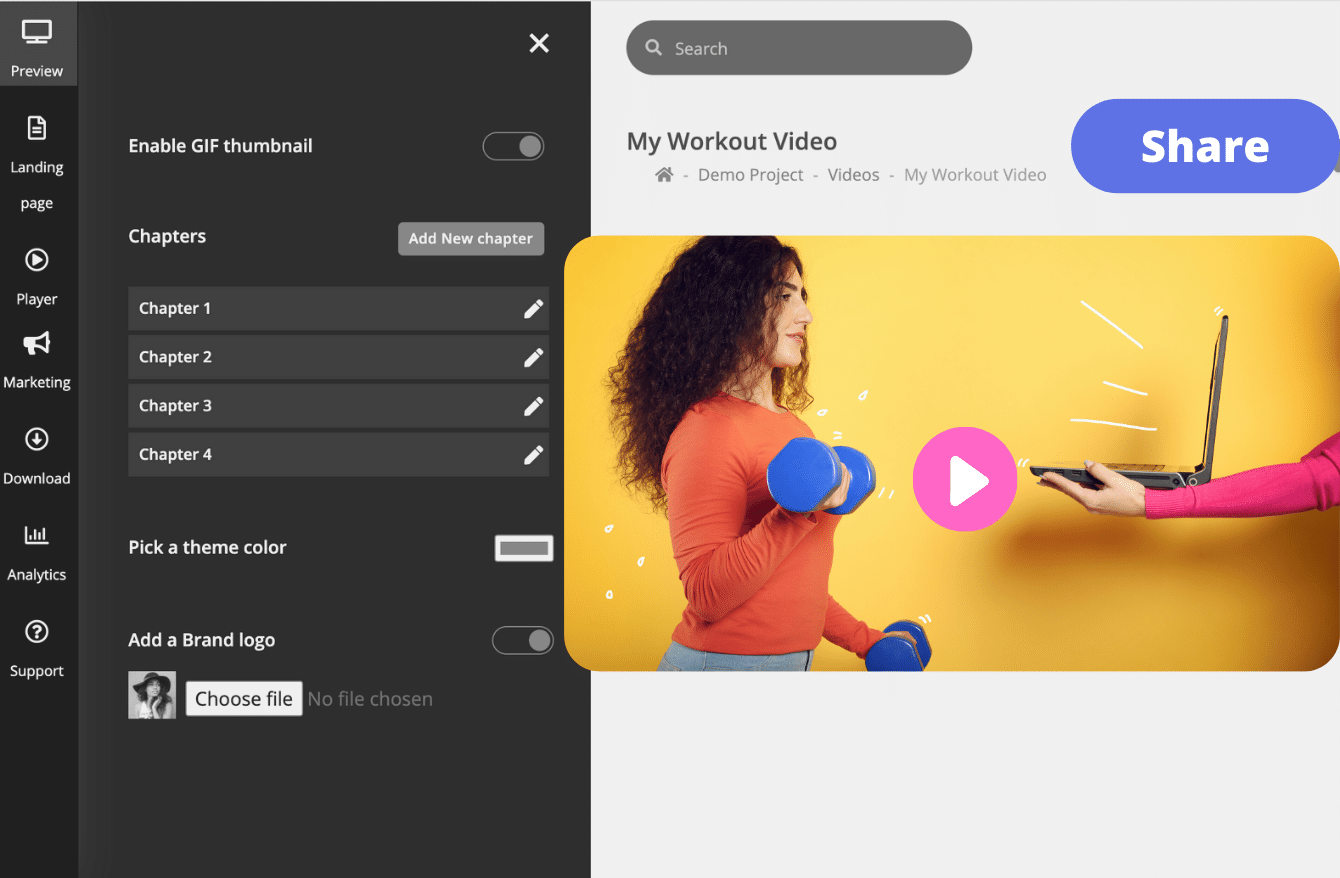This screenshot has width=1340, height=878.
Task: Open the Preview panel
Action: coord(37,45)
